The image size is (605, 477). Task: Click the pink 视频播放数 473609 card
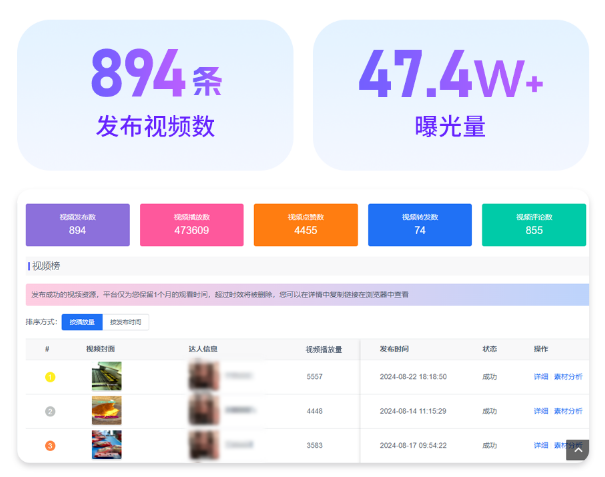coord(191,224)
